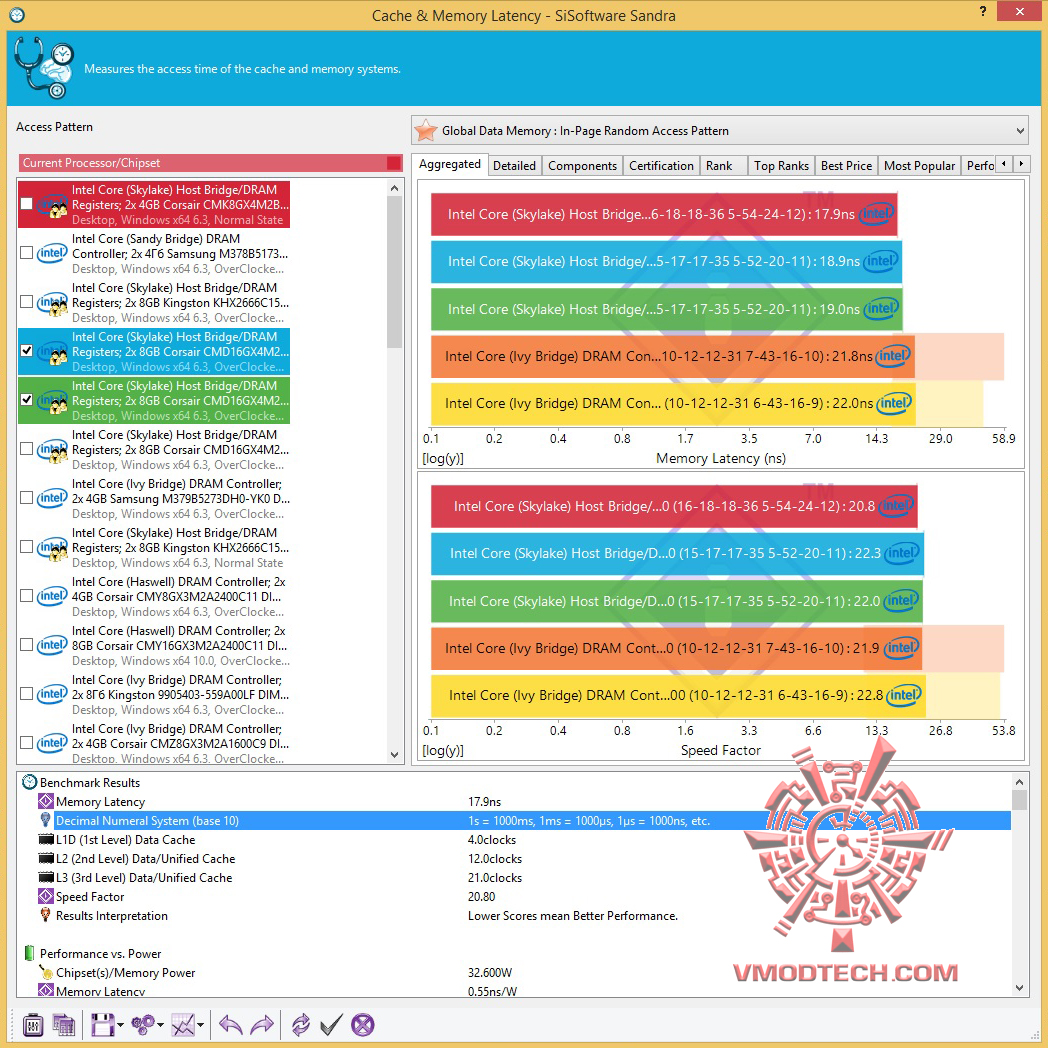Click the results pane scroll down arrow
This screenshot has height=1048, width=1048.
tap(1019, 987)
